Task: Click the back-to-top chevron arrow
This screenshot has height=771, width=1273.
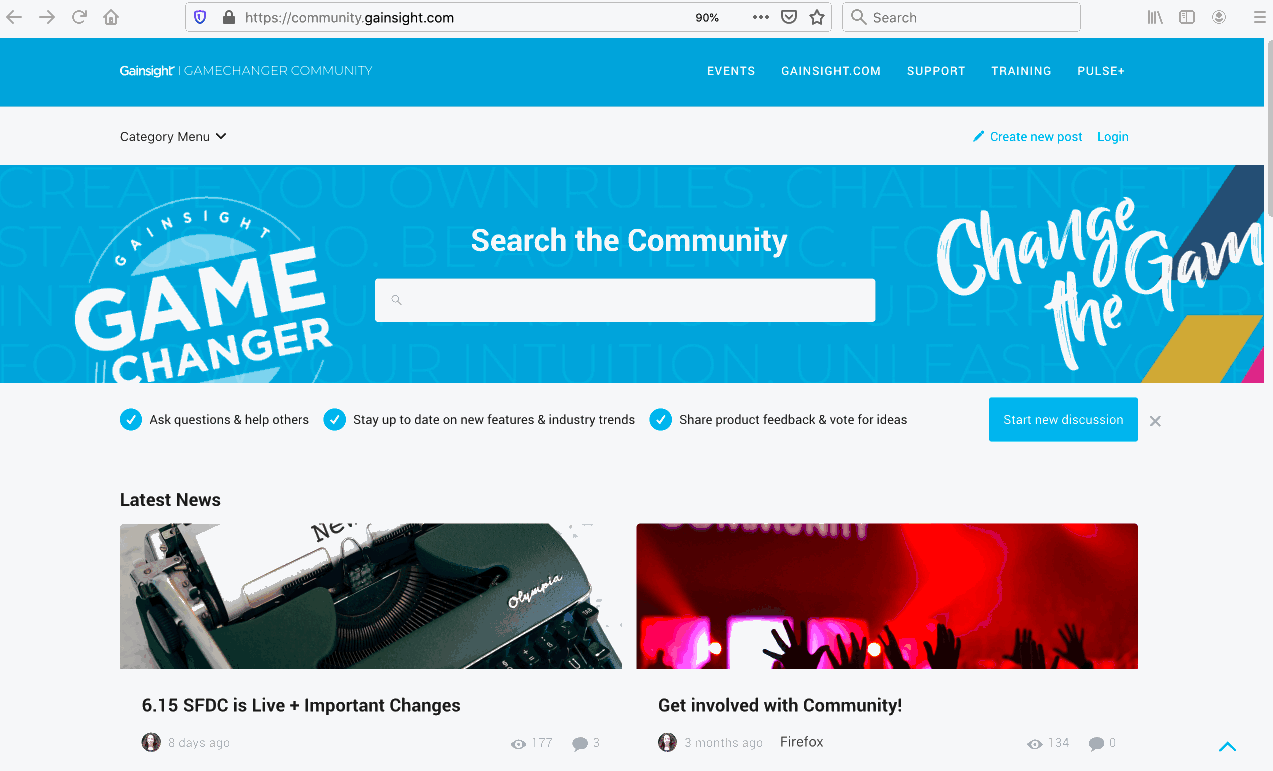Action: [x=1228, y=746]
